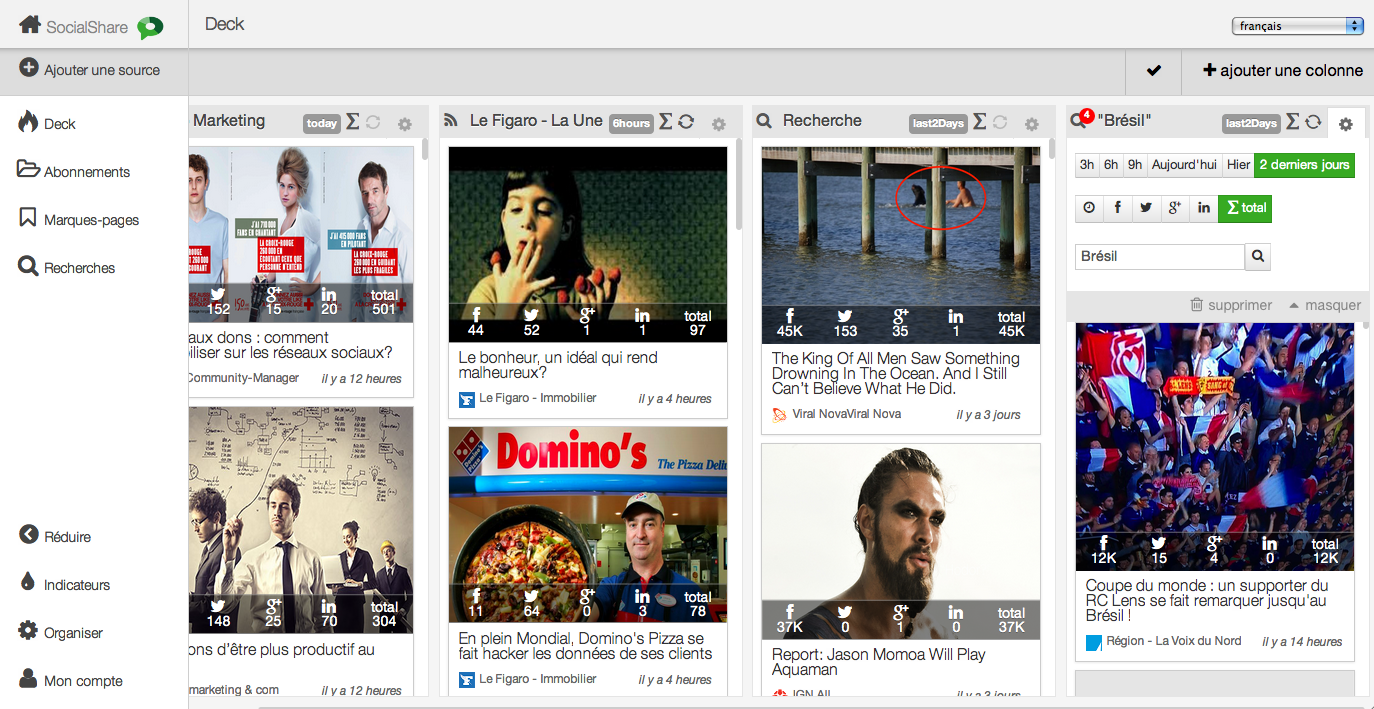1374x709 pixels.
Task: Click the RSS icon of Le Figaro column
Action: [451, 121]
